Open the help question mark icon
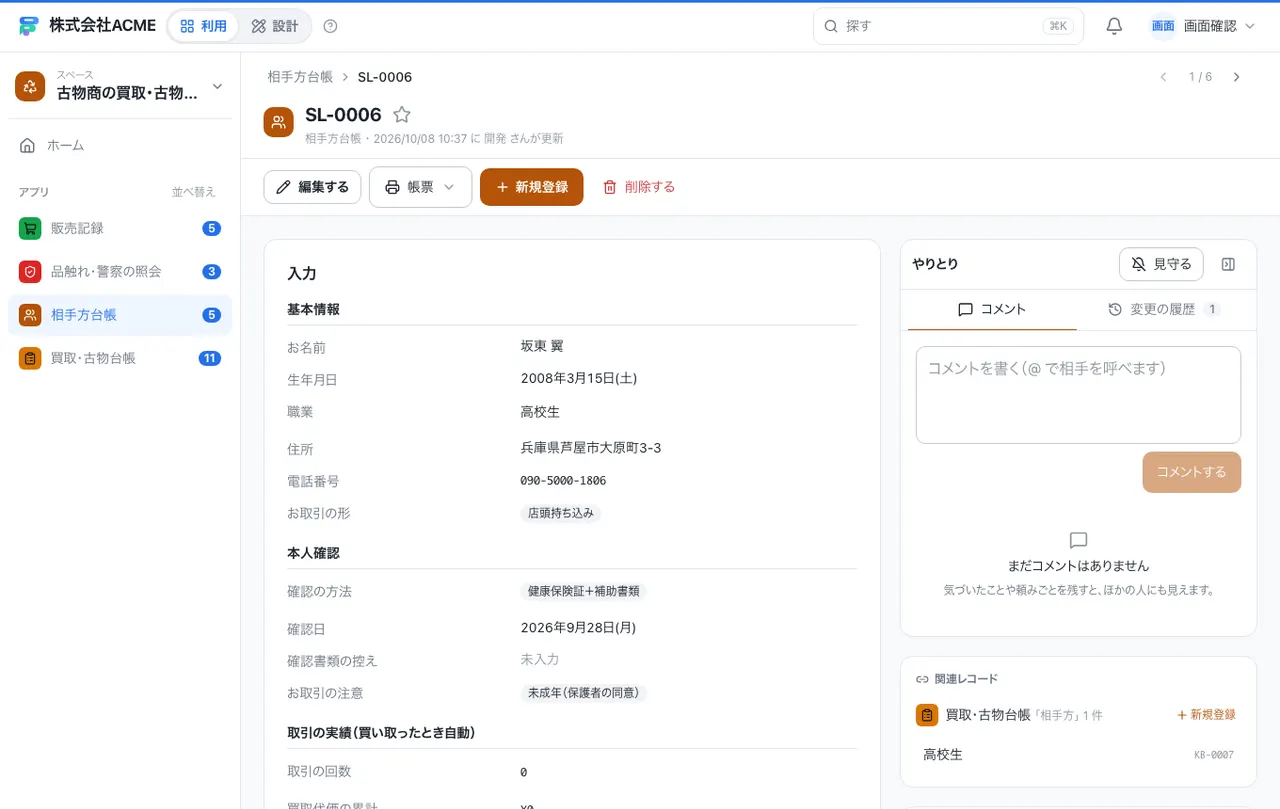This screenshot has height=809, width=1280. click(331, 26)
